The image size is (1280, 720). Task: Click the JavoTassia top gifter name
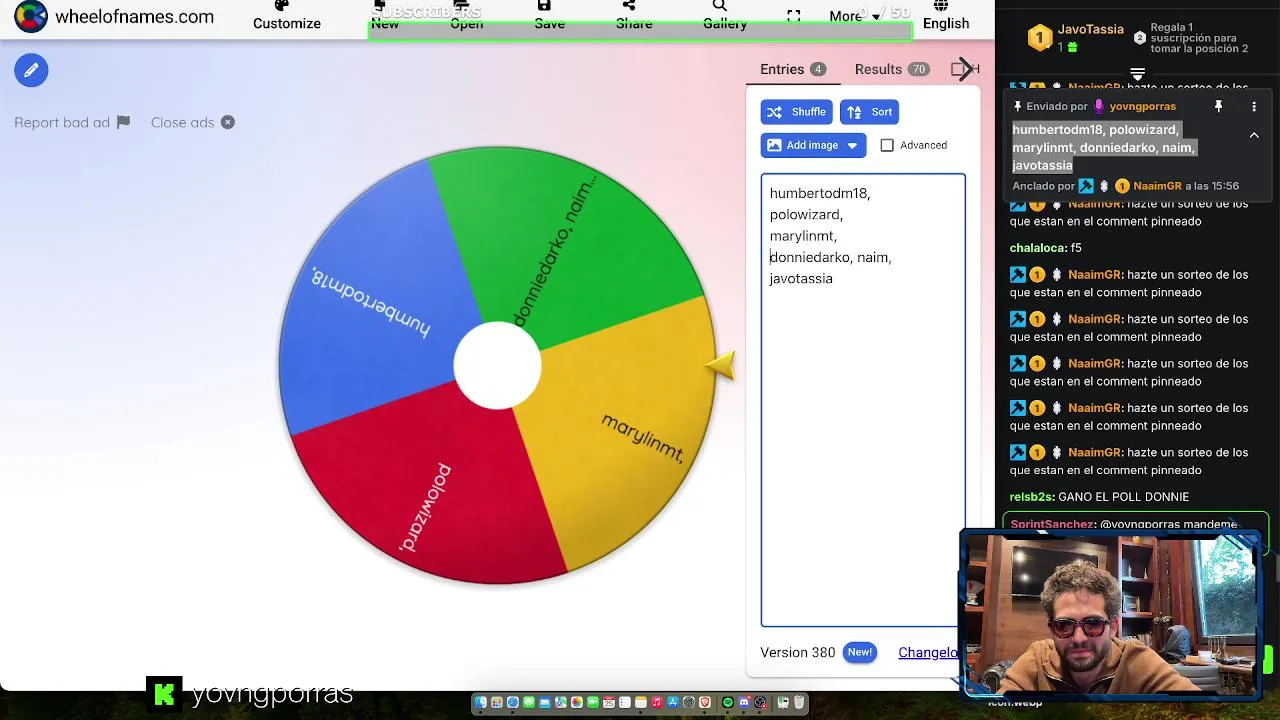[x=1091, y=30]
